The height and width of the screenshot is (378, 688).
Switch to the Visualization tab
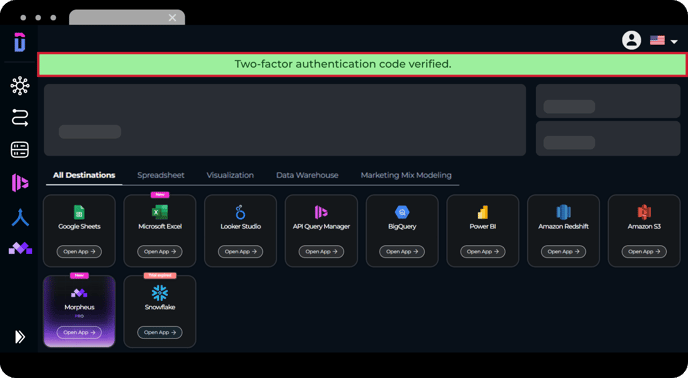[230, 175]
